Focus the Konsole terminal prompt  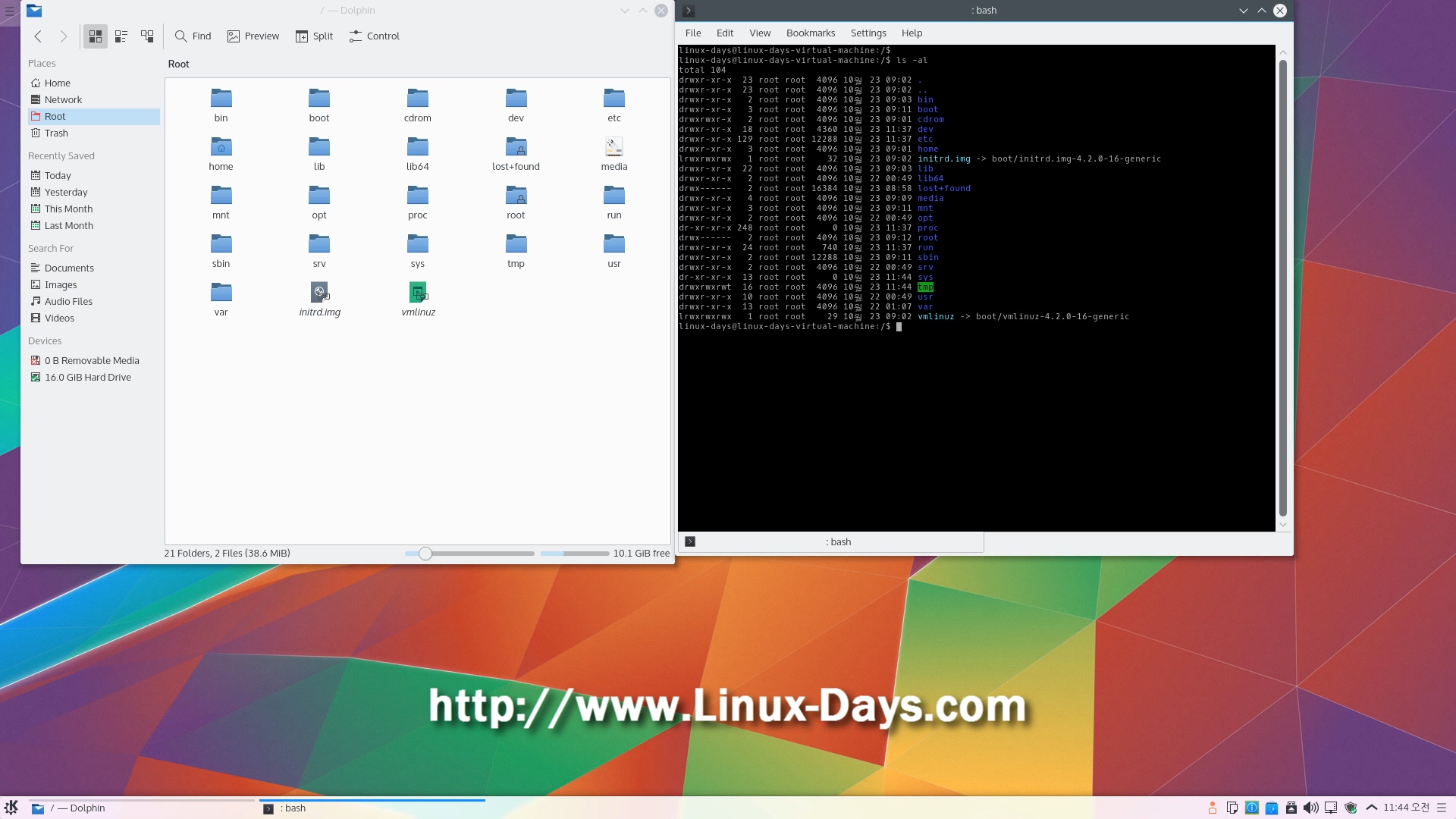tap(899, 327)
